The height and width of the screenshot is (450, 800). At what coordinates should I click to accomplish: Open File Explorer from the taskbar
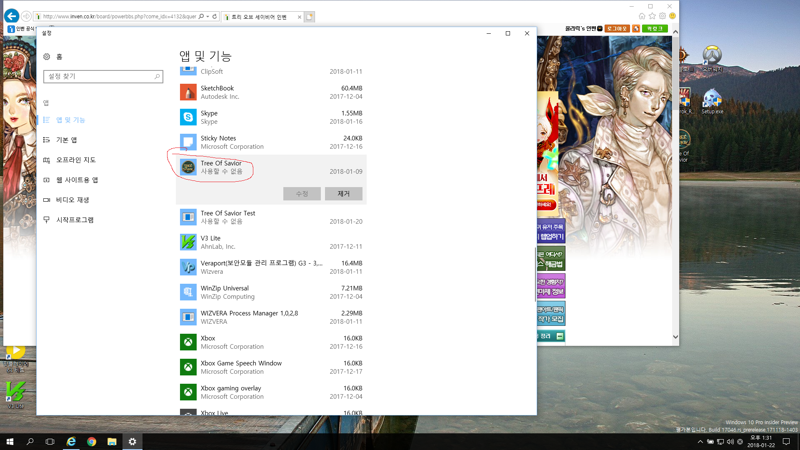pos(112,441)
